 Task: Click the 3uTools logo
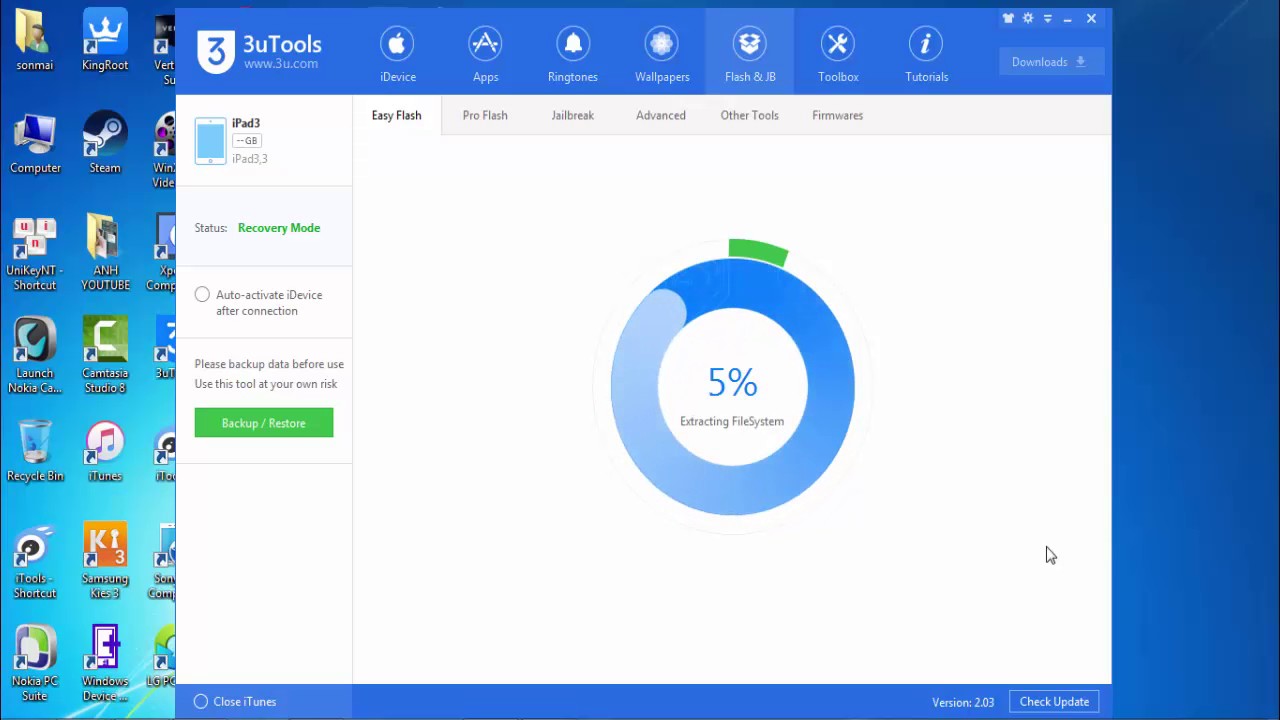pyautogui.click(x=259, y=52)
